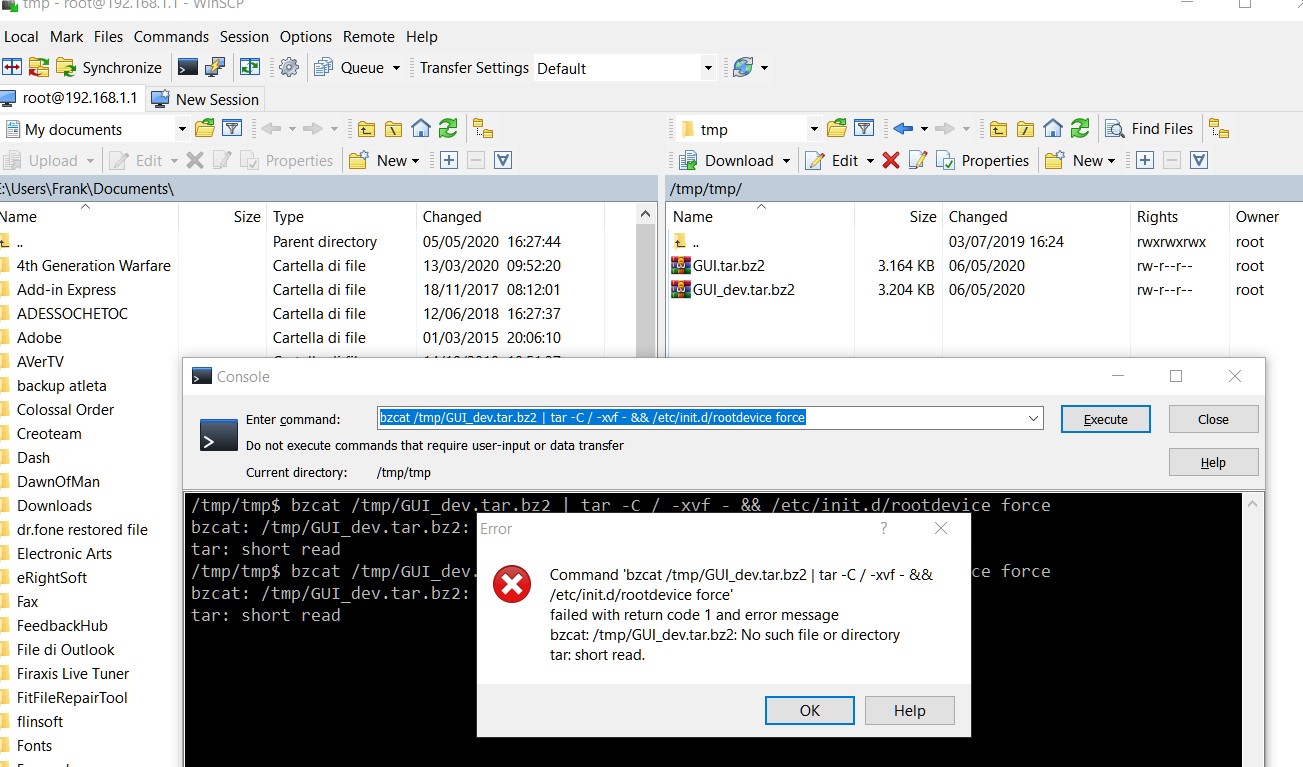This screenshot has height=767, width=1303.
Task: Select GUI_dev.tar.bz2 remote file
Action: (x=744, y=290)
